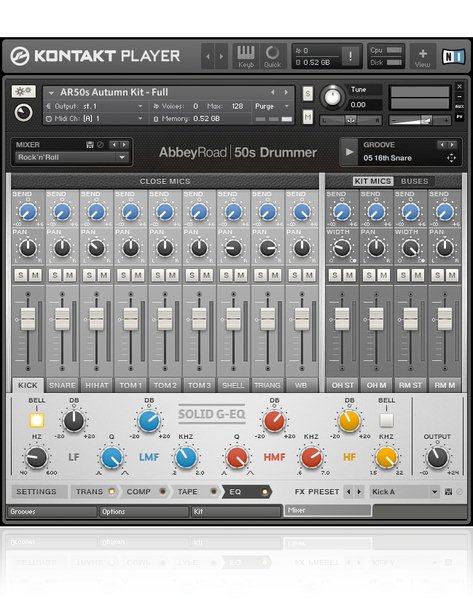Image resolution: width=473 pixels, height=600 pixels.
Task: Mute the TOM 1 channel
Action: point(138,275)
